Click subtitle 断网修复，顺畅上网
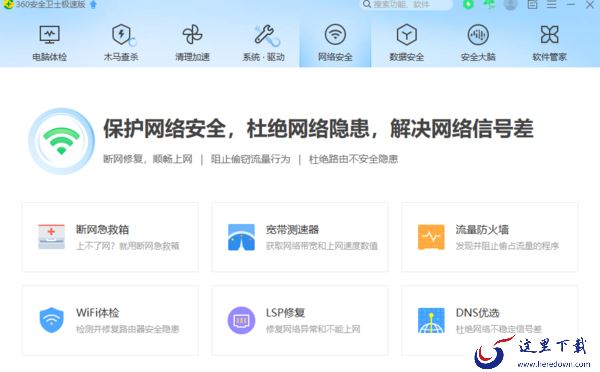600x372 pixels. [x=148, y=159]
